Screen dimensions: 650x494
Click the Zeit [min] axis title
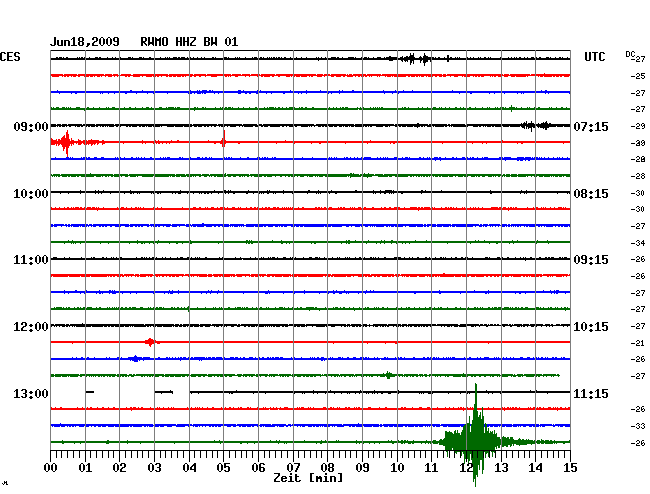tap(308, 478)
